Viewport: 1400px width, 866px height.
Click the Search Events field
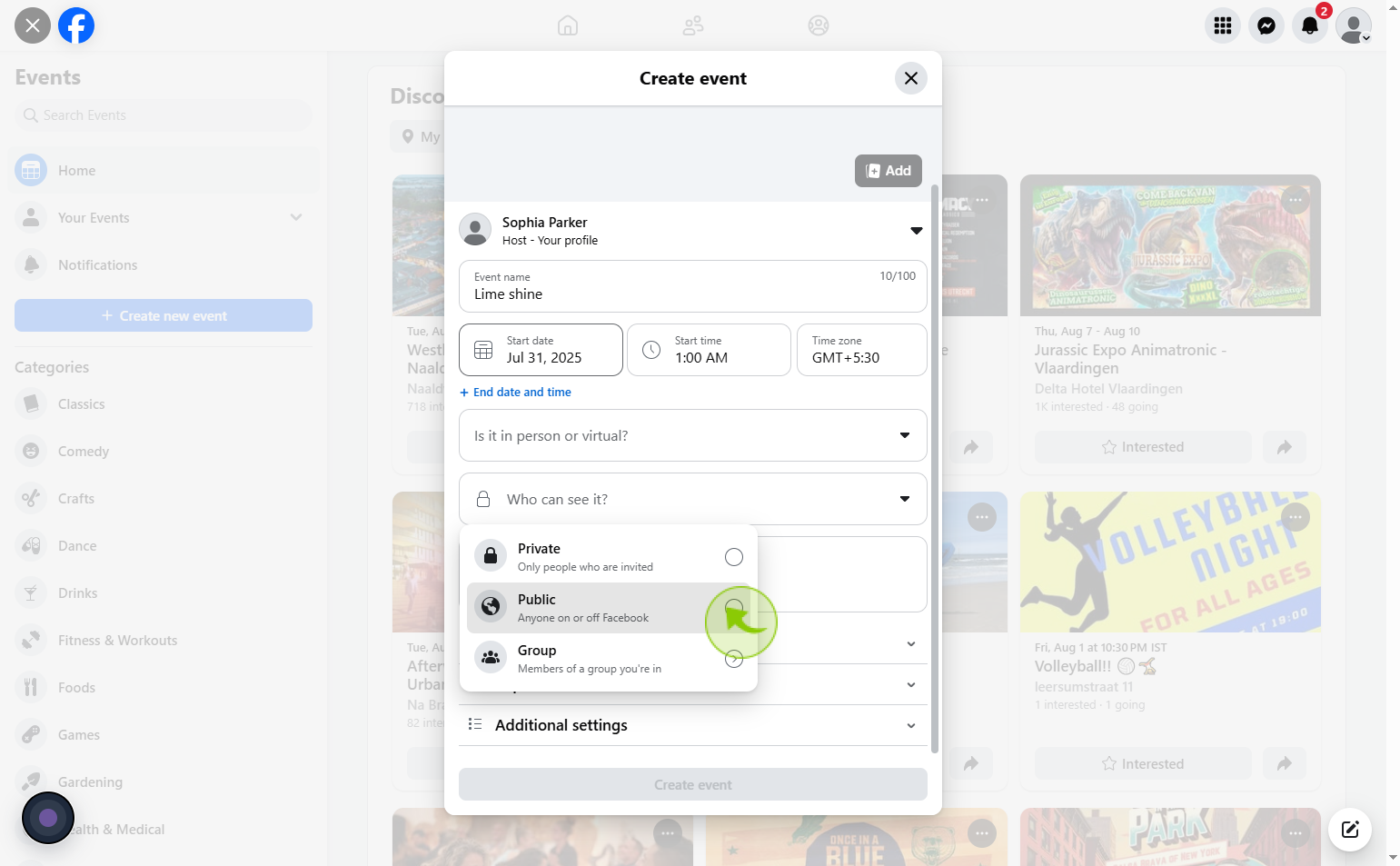pyautogui.click(x=164, y=115)
